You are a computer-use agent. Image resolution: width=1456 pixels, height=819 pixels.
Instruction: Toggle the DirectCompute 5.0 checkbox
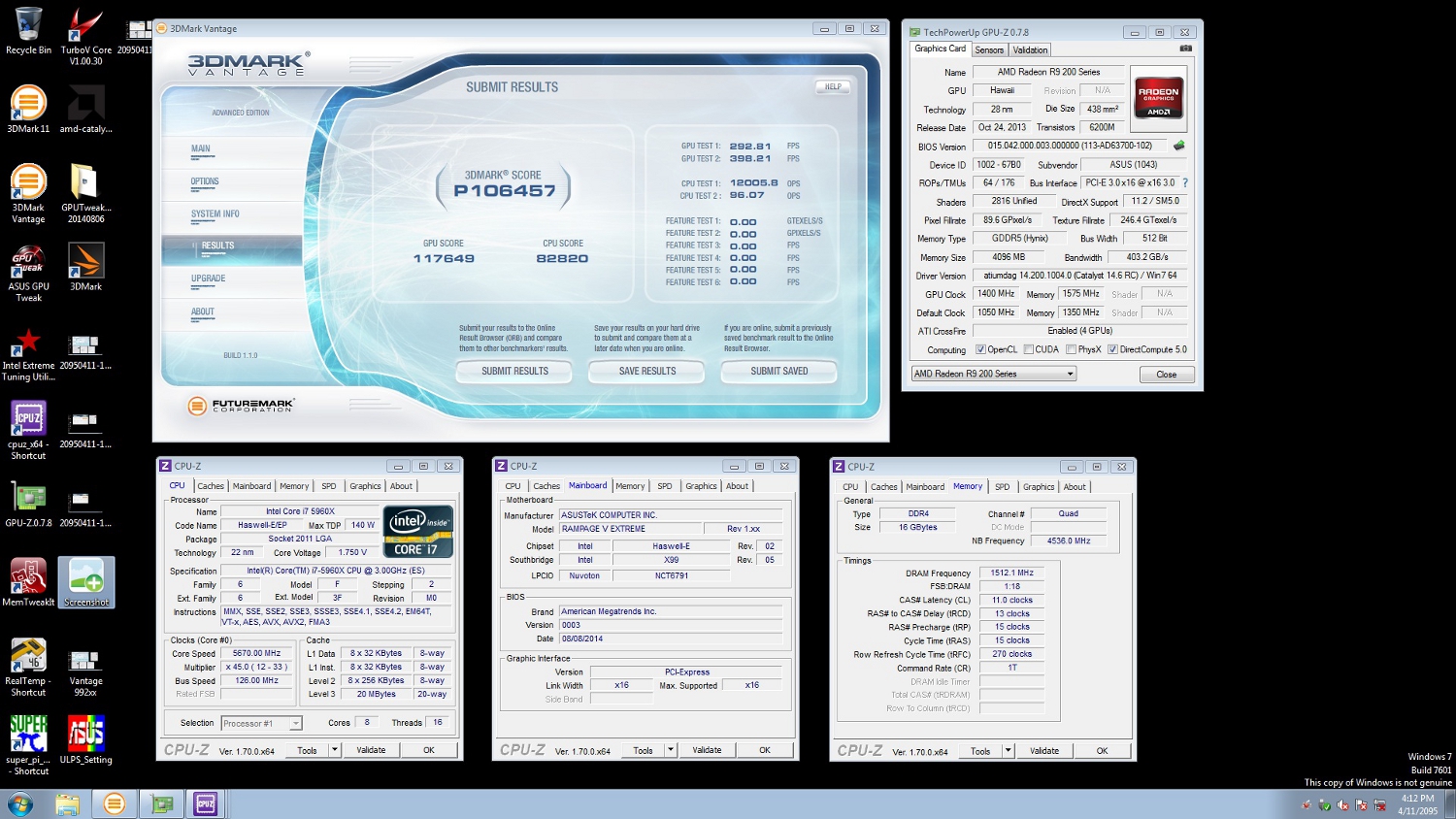tap(1112, 349)
